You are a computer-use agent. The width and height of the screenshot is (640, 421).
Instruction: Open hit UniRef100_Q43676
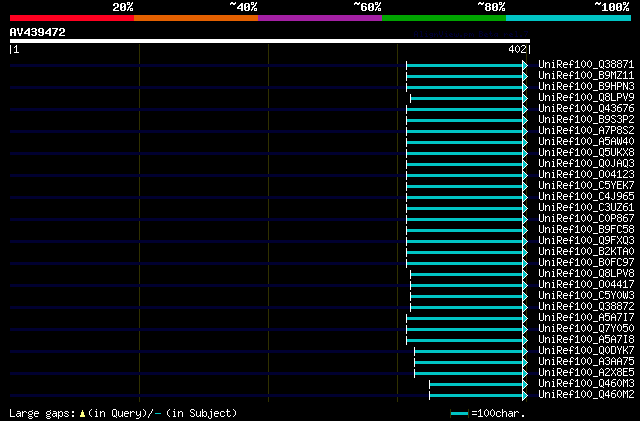(586, 109)
